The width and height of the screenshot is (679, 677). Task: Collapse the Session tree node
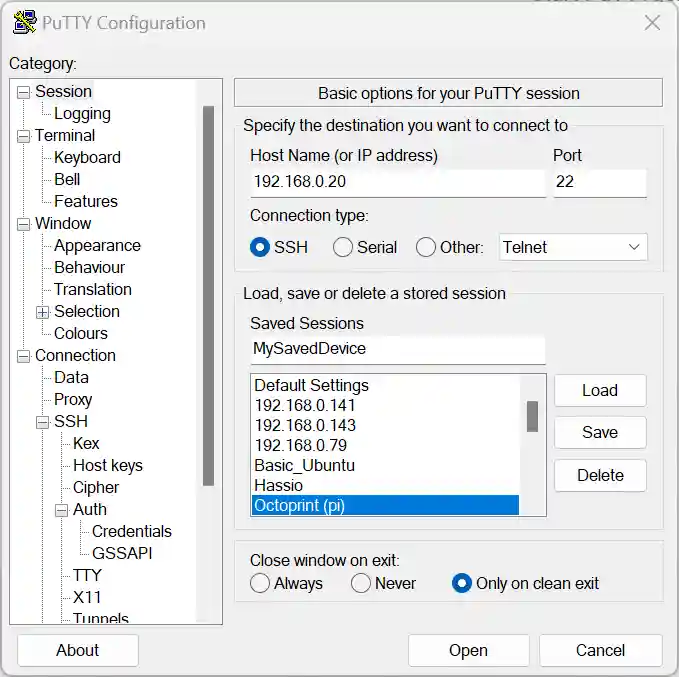(23, 92)
